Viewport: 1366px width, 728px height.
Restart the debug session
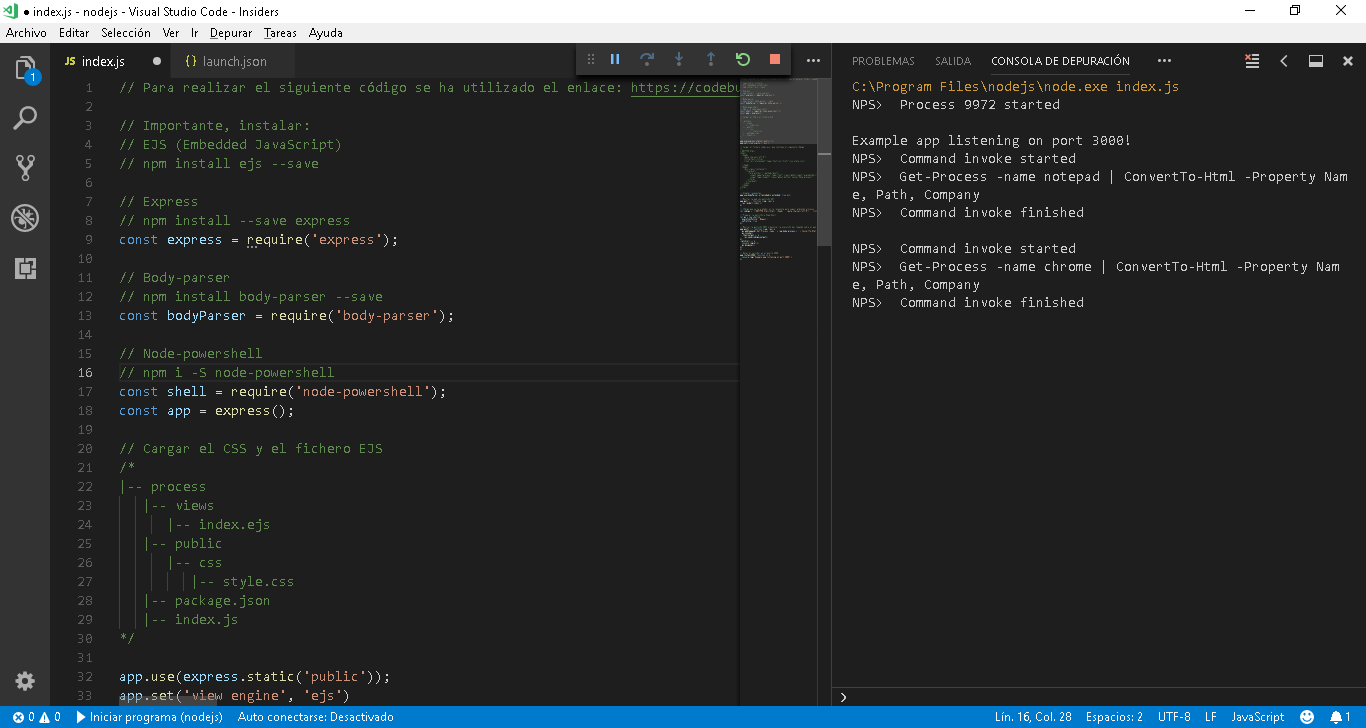(x=743, y=60)
